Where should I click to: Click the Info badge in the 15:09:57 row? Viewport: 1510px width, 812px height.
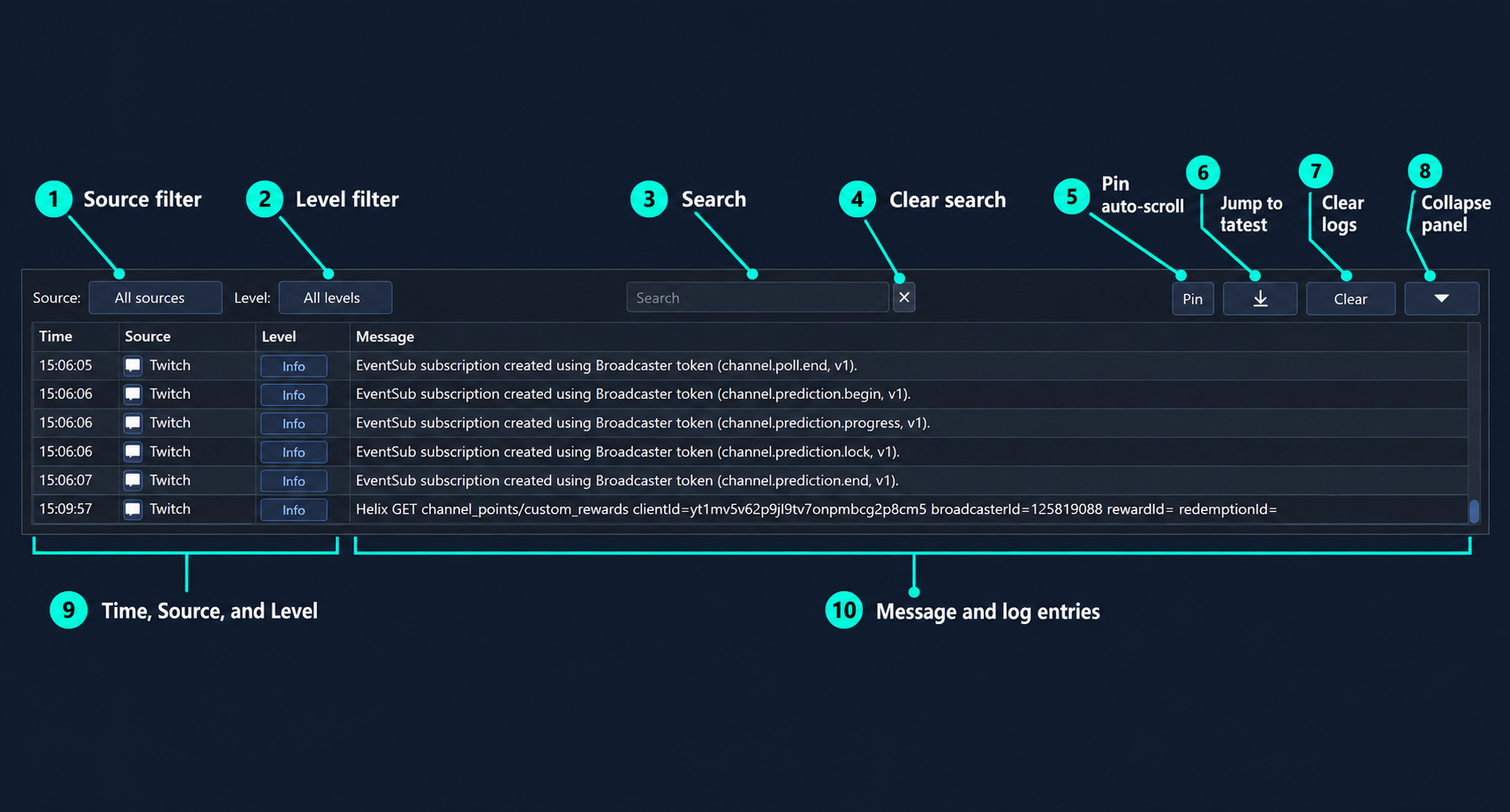[x=294, y=510]
